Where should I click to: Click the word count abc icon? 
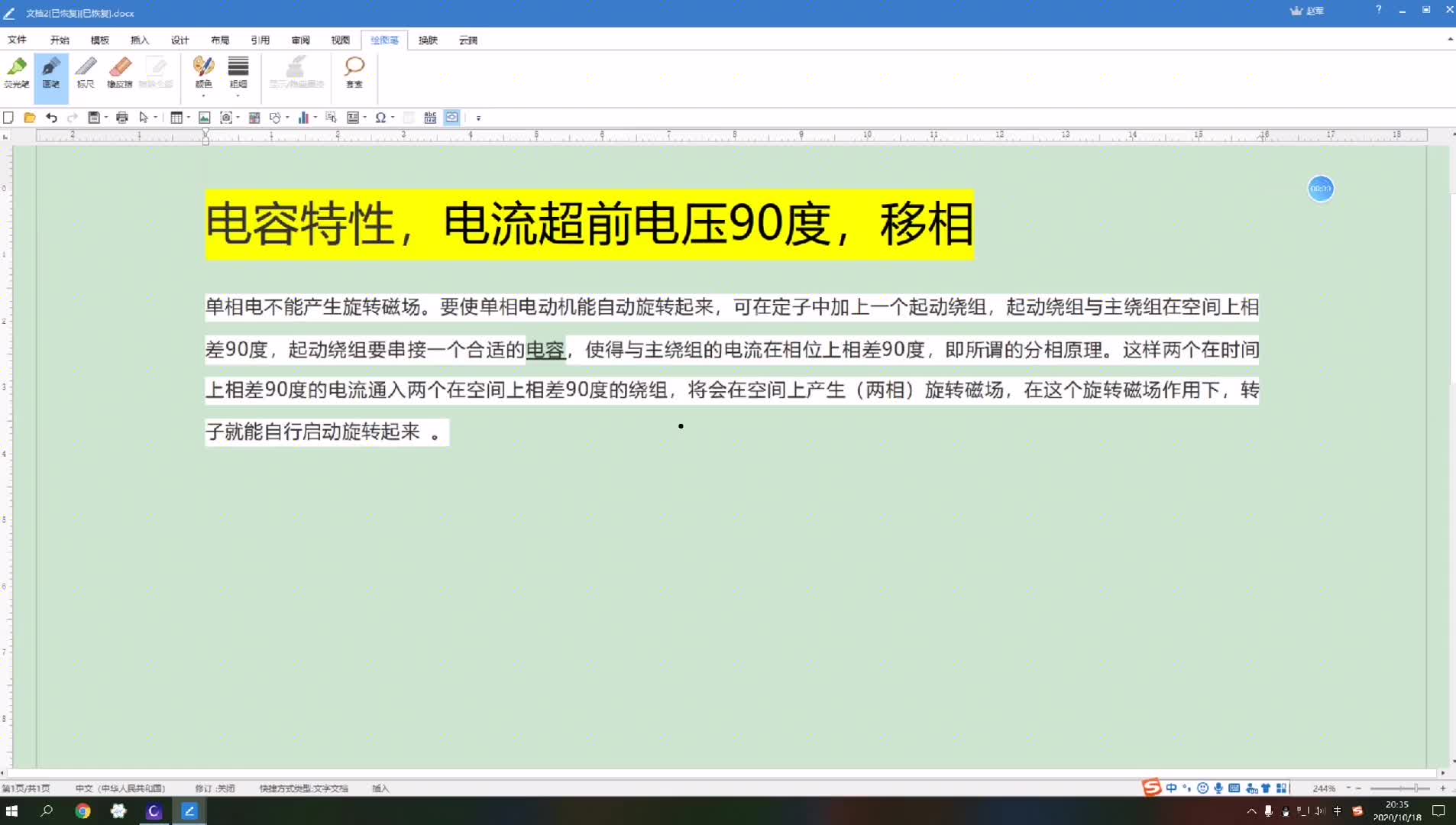click(430, 118)
